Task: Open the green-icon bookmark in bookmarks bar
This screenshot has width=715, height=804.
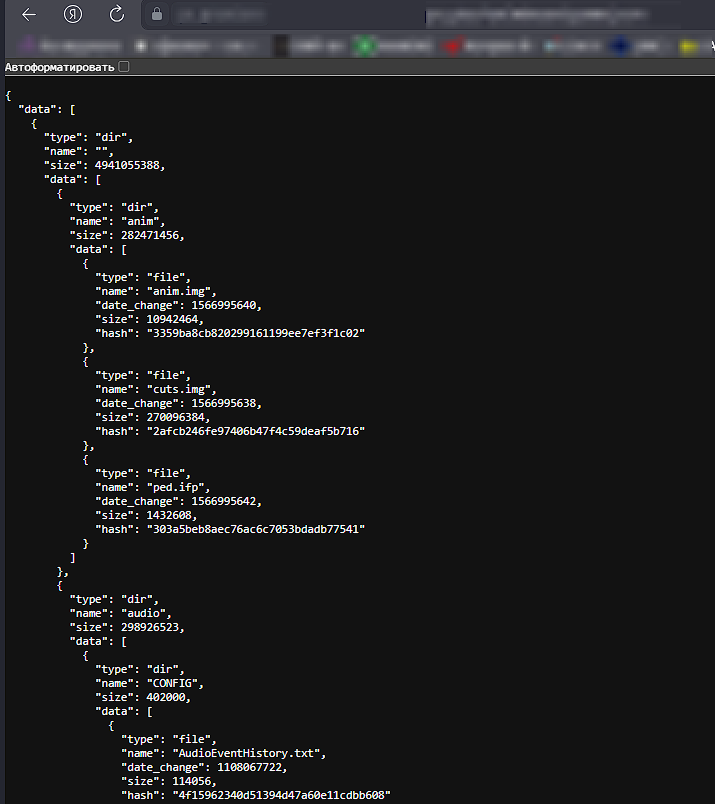Action: [x=367, y=45]
